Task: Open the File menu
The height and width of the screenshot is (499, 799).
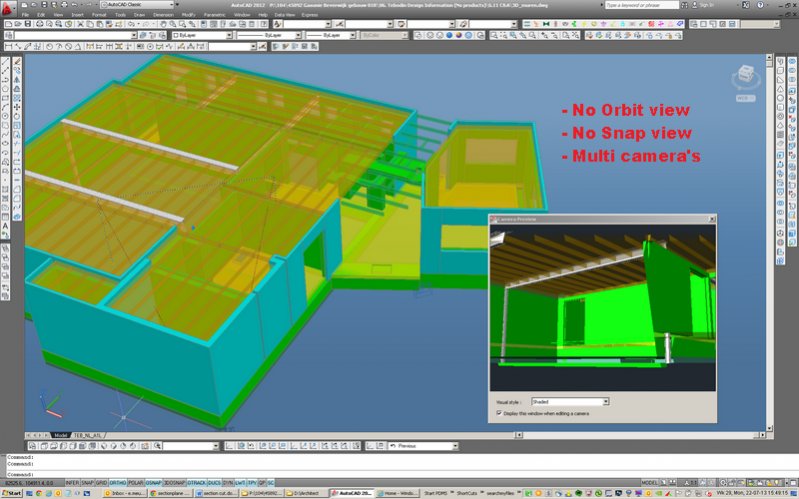Action: [x=25, y=15]
